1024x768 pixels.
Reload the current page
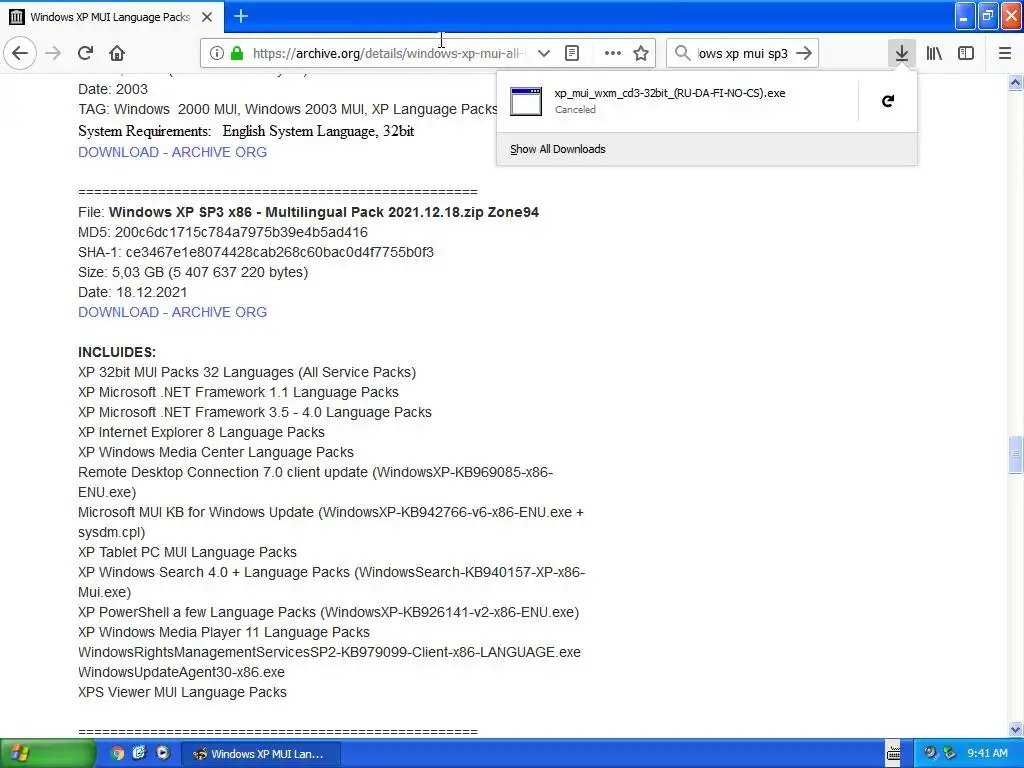click(85, 53)
